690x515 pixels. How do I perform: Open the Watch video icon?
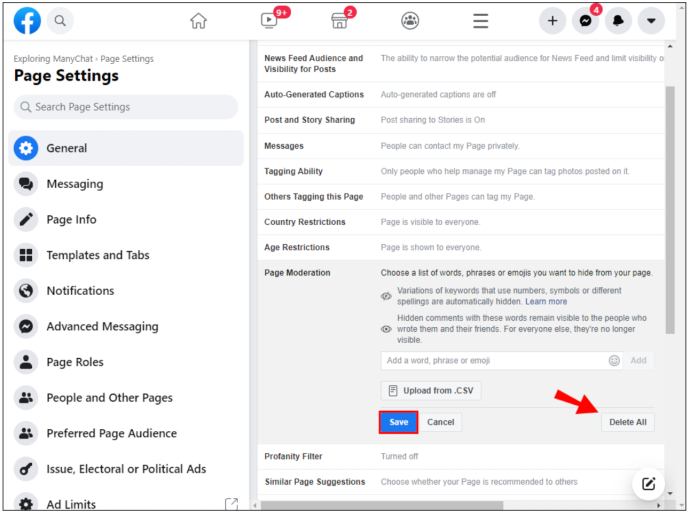coord(269,20)
